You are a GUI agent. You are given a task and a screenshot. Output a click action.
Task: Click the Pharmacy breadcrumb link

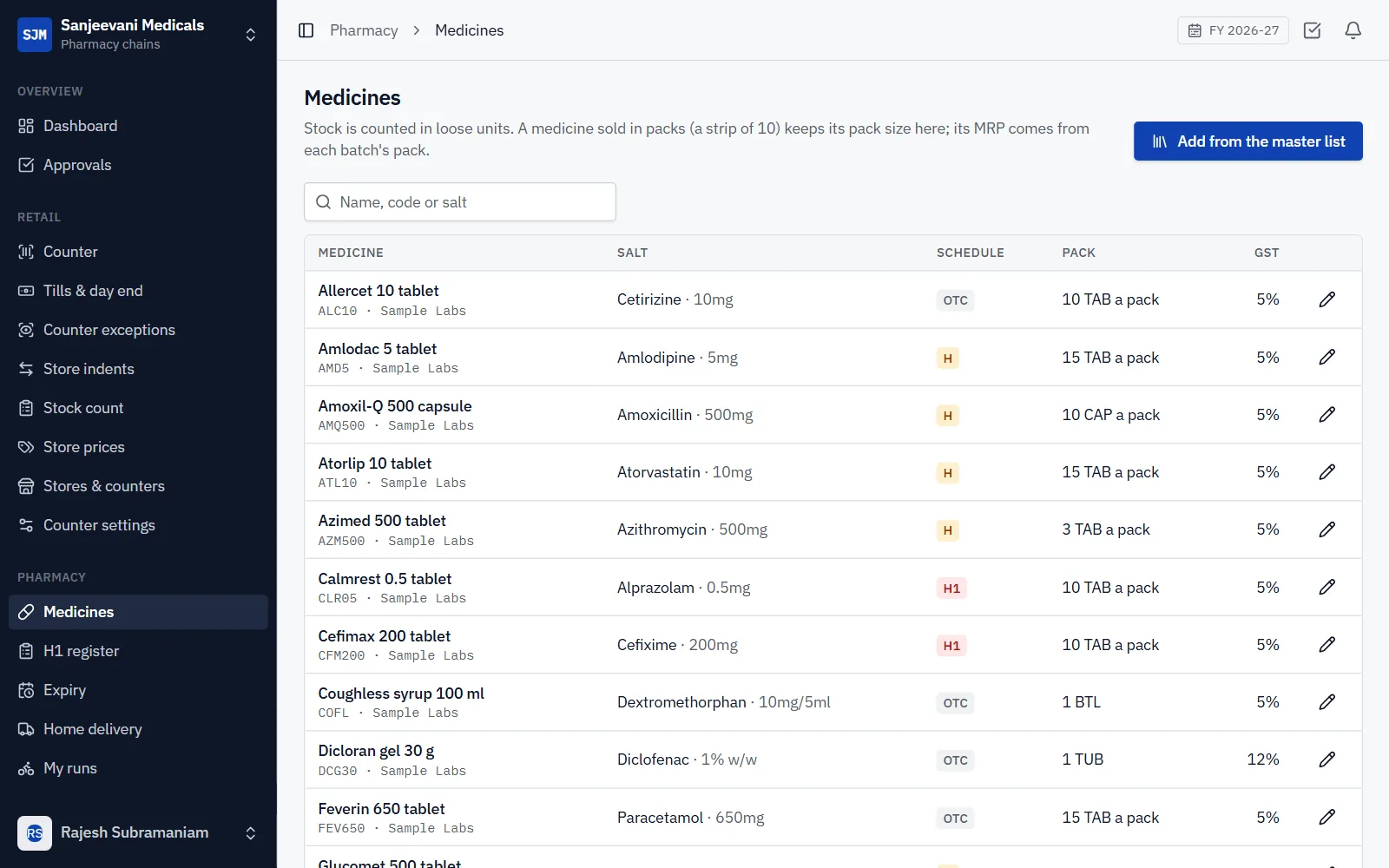click(x=364, y=30)
